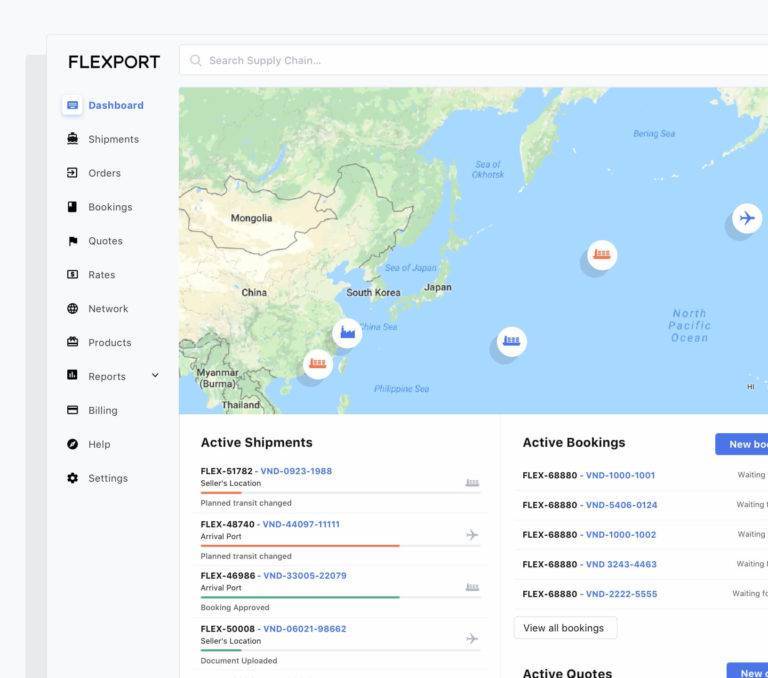Screen dimensions: 768x678
Task: Click the factory marker near China
Action: [347, 333]
